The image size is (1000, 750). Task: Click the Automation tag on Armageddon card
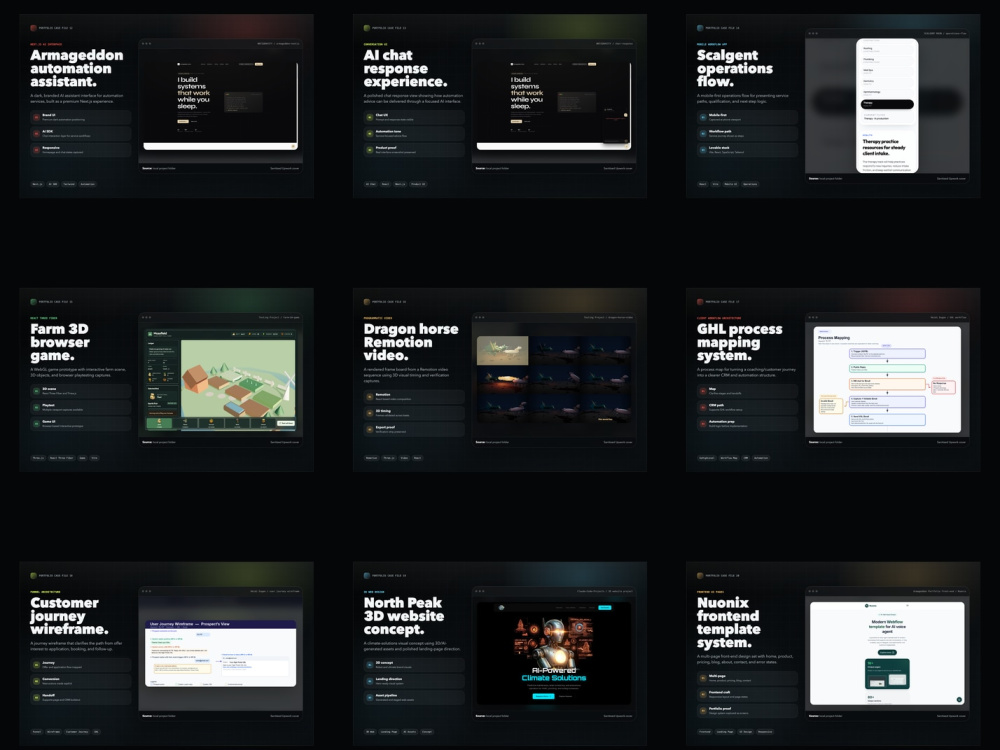[88, 184]
